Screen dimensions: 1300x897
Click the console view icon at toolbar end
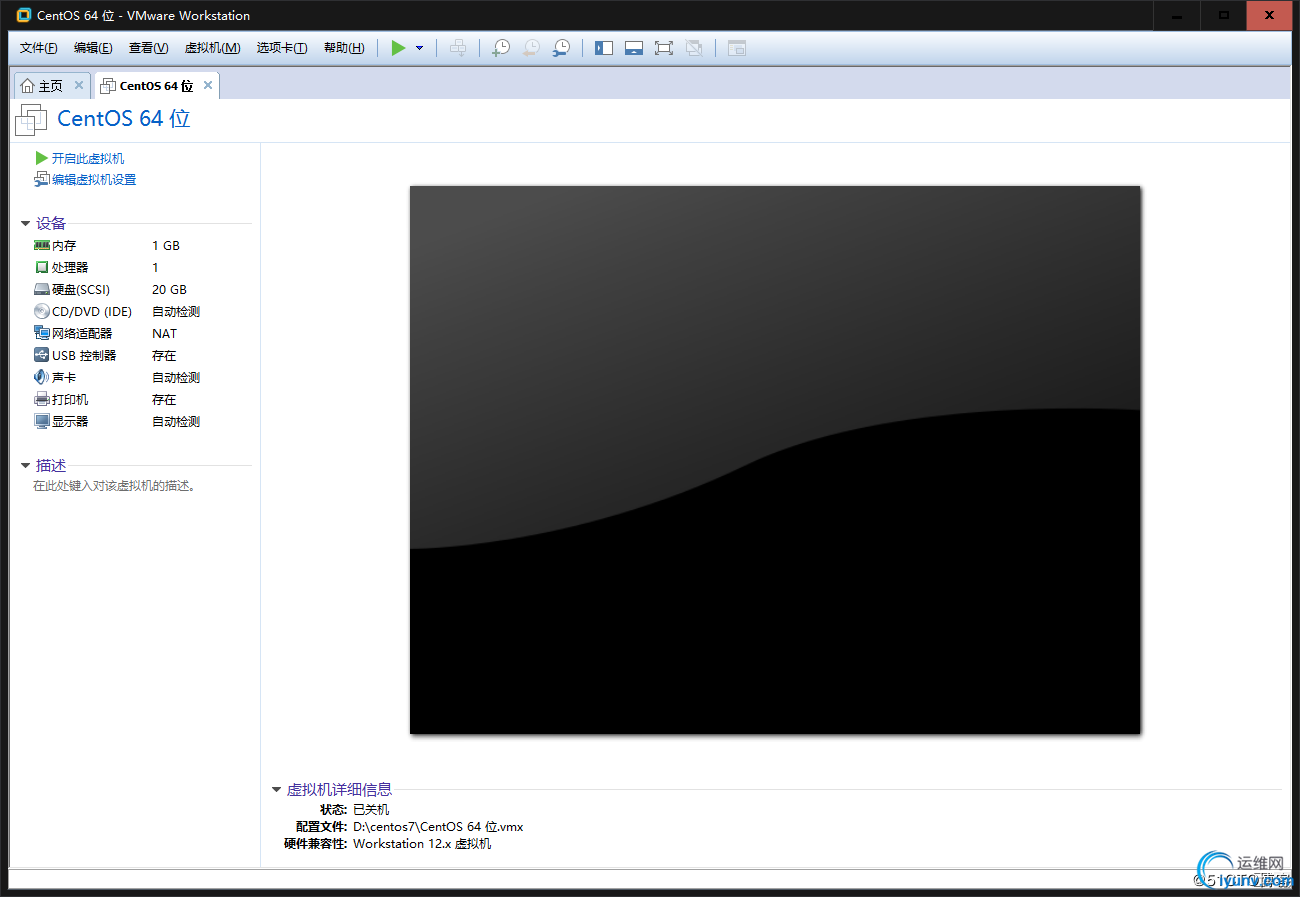(737, 48)
